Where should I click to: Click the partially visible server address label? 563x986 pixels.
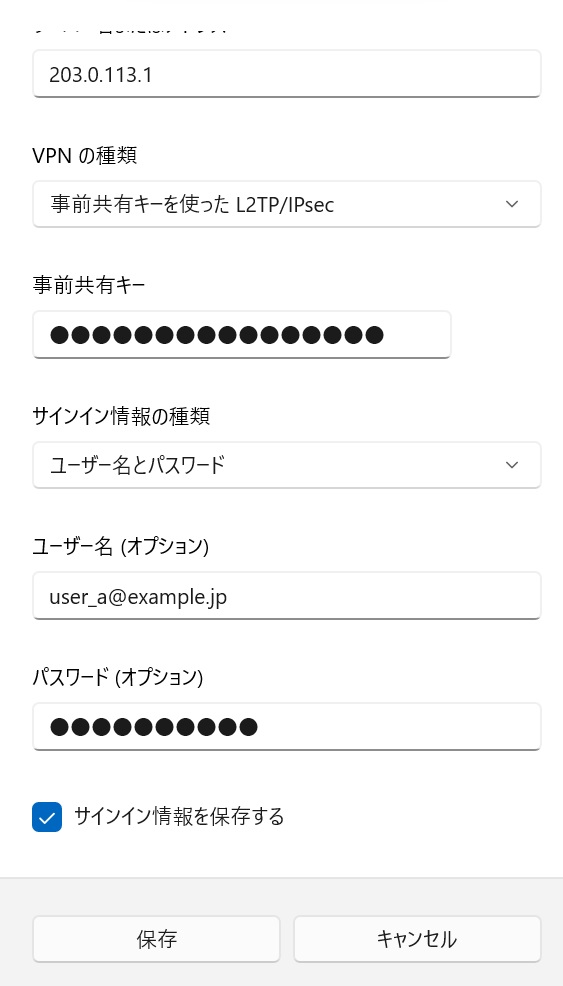tap(129, 28)
